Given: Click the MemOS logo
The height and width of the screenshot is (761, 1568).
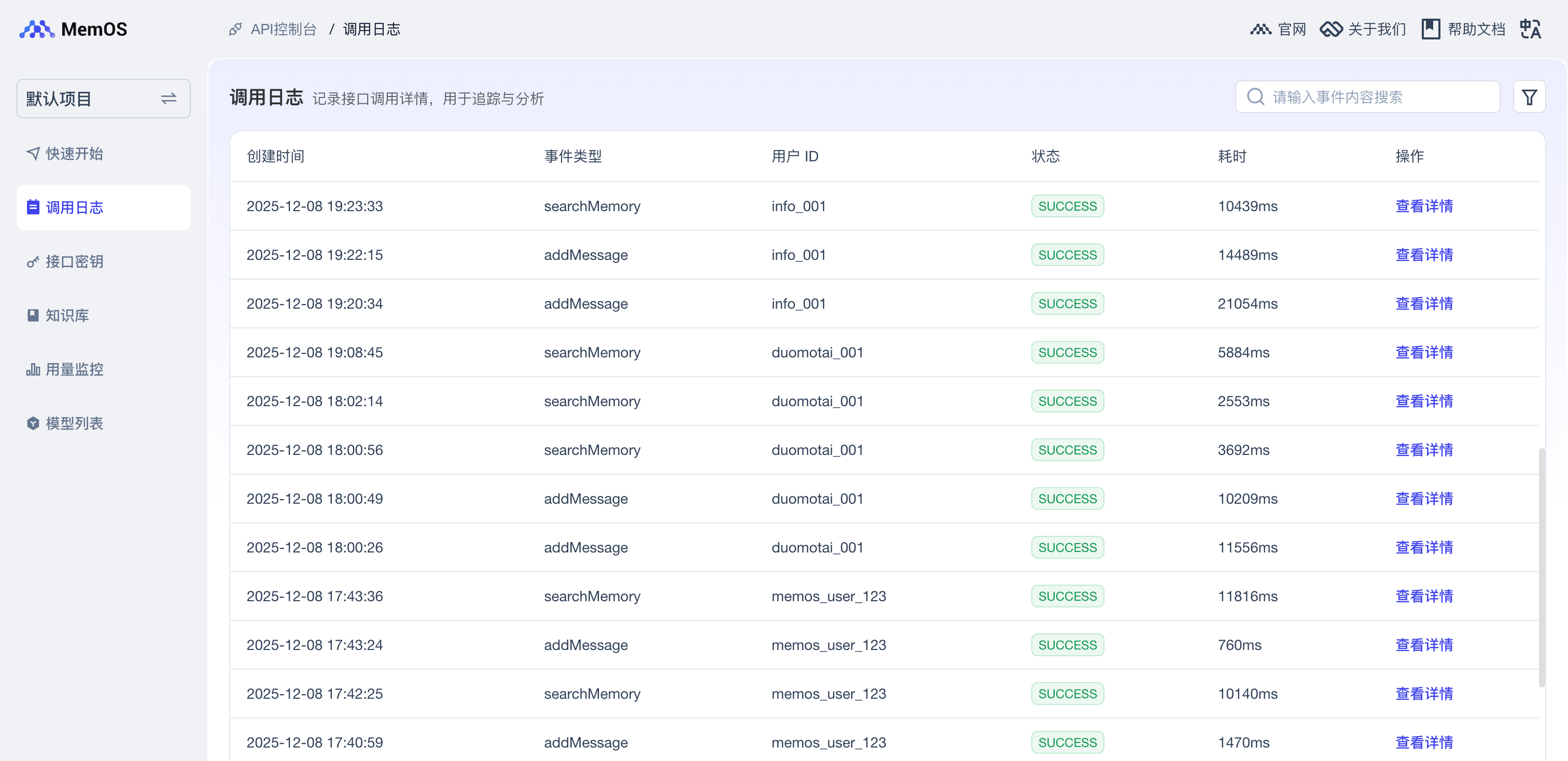Looking at the screenshot, I should tap(73, 29).
